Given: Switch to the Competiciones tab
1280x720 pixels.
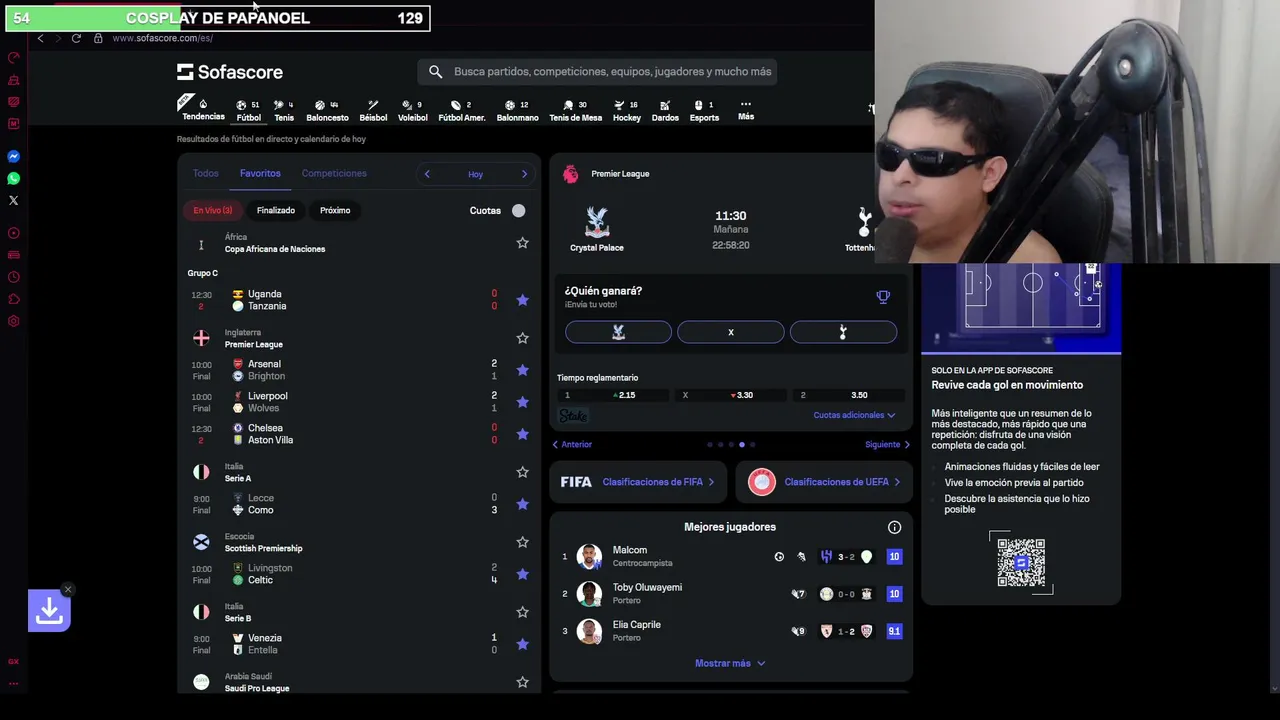Looking at the screenshot, I should [334, 173].
